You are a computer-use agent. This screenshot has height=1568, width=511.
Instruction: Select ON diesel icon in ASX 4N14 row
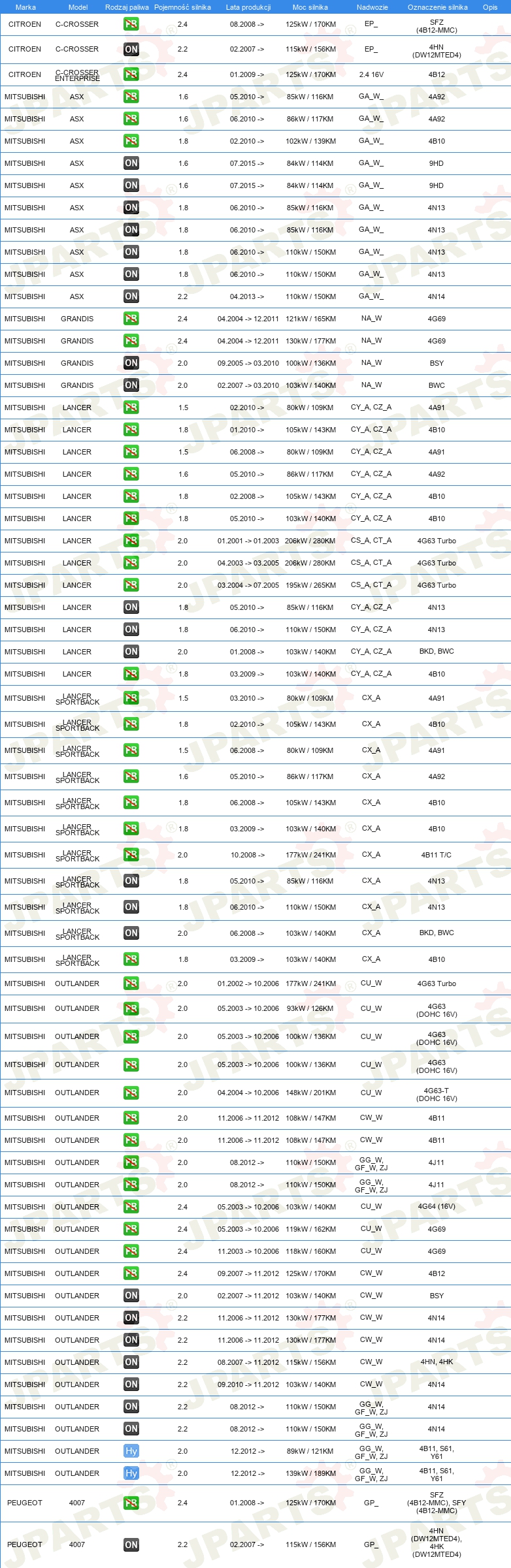[x=131, y=296]
